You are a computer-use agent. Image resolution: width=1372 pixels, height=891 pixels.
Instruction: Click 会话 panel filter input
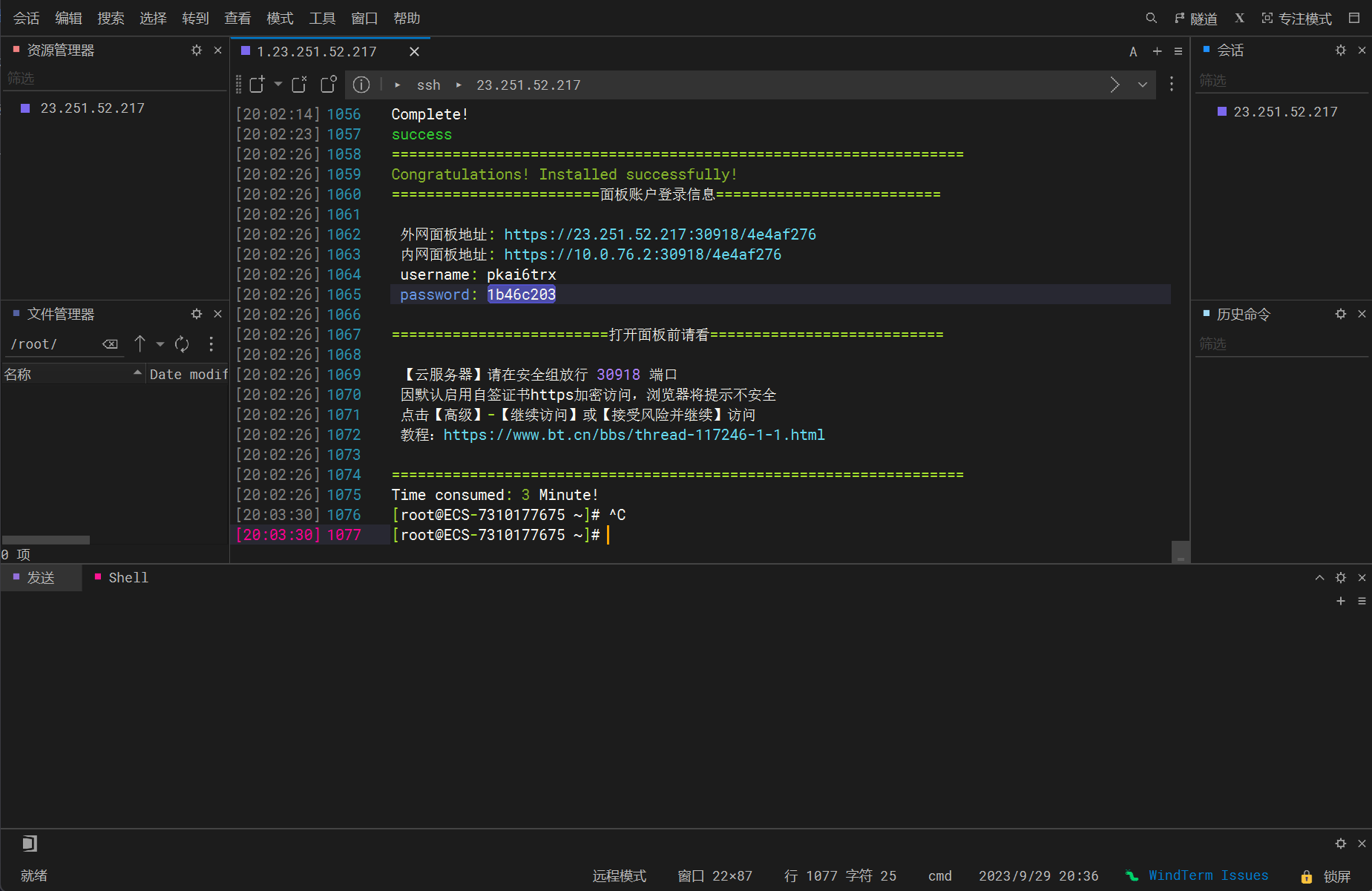coord(1281,80)
